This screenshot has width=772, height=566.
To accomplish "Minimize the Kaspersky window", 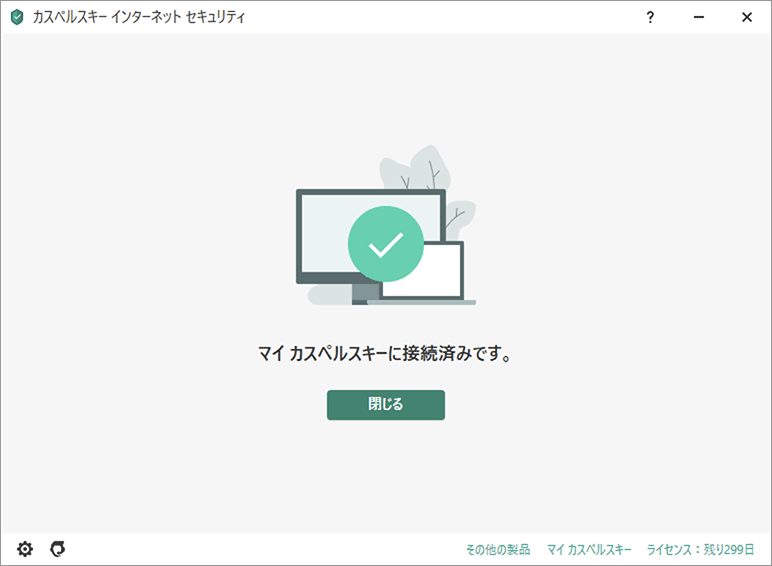I will tap(699, 17).
